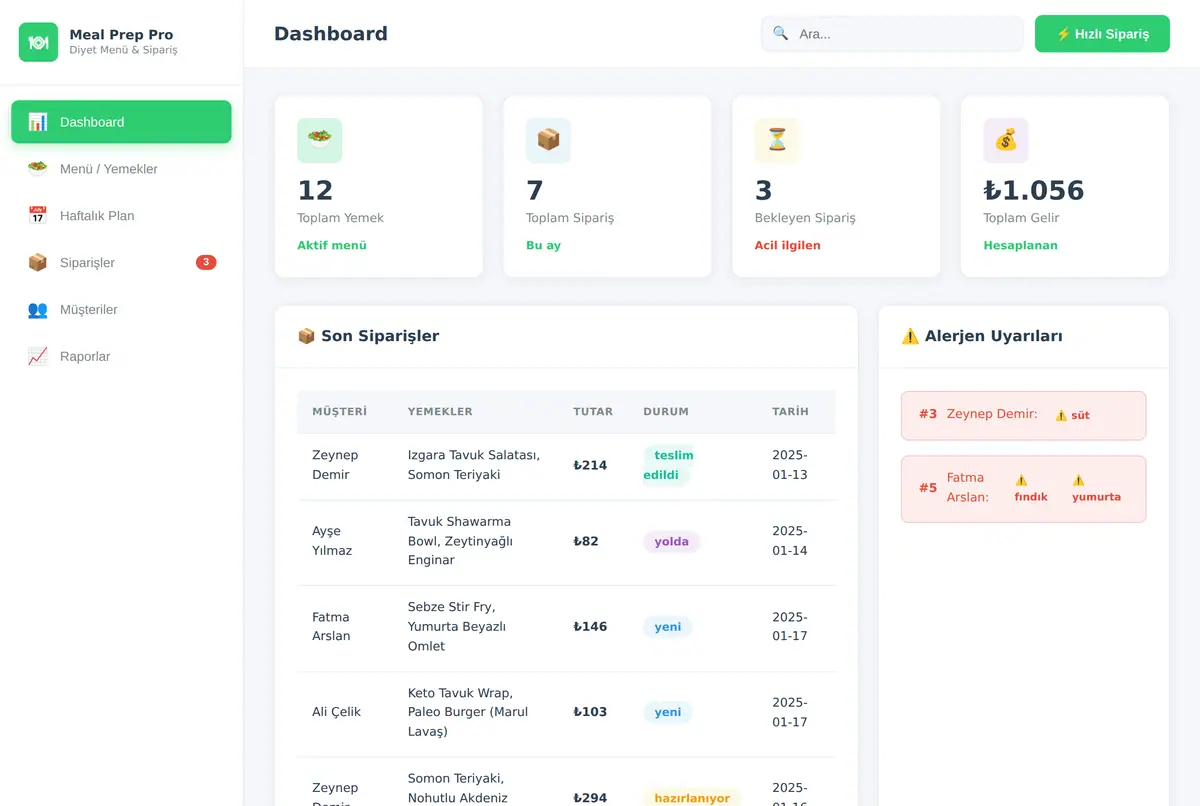The width and height of the screenshot is (1200, 806).
Task: Click the ₺214 amount cell
Action: tap(590, 465)
